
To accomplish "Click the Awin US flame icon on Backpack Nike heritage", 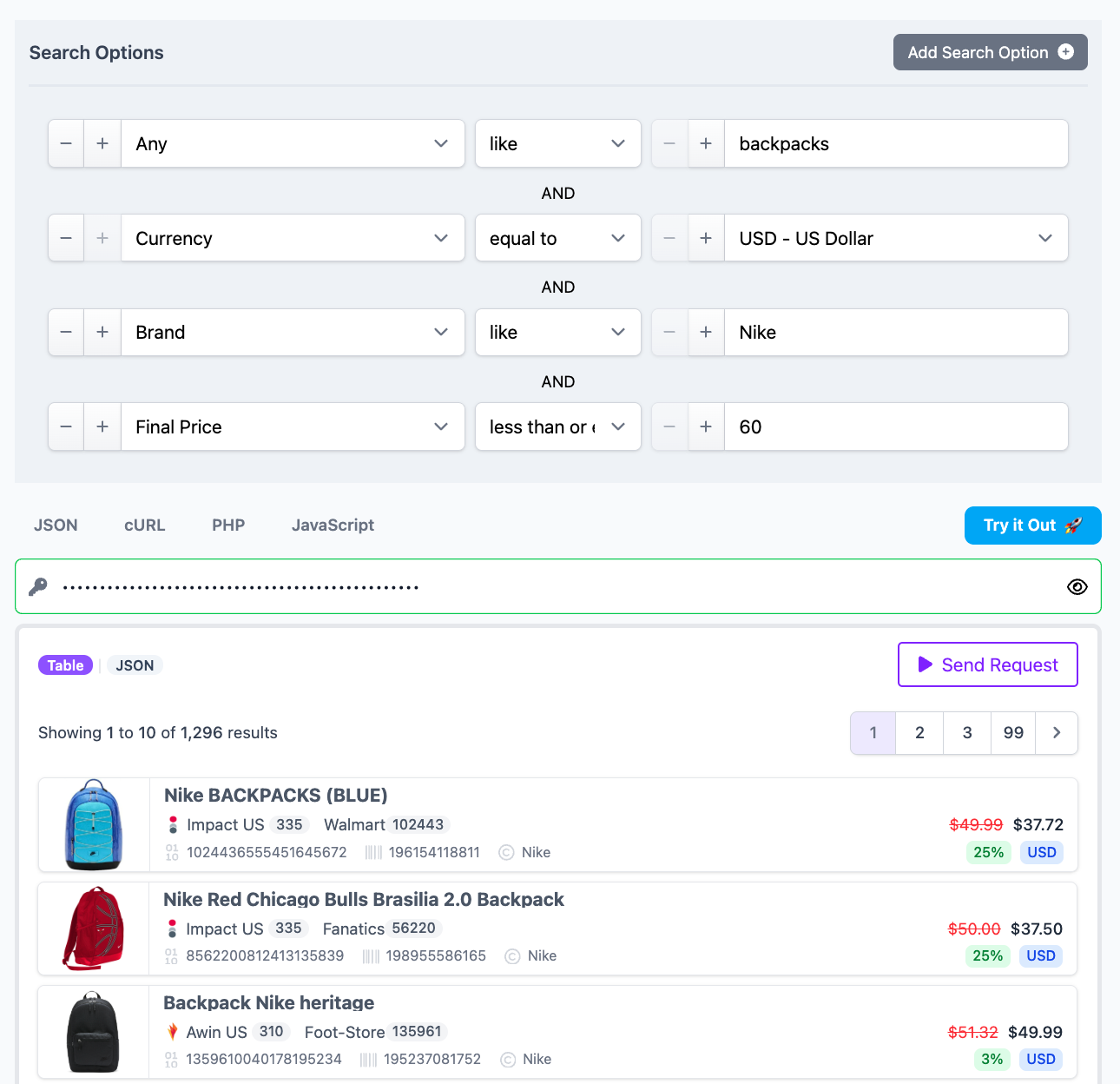I will coord(172,1032).
